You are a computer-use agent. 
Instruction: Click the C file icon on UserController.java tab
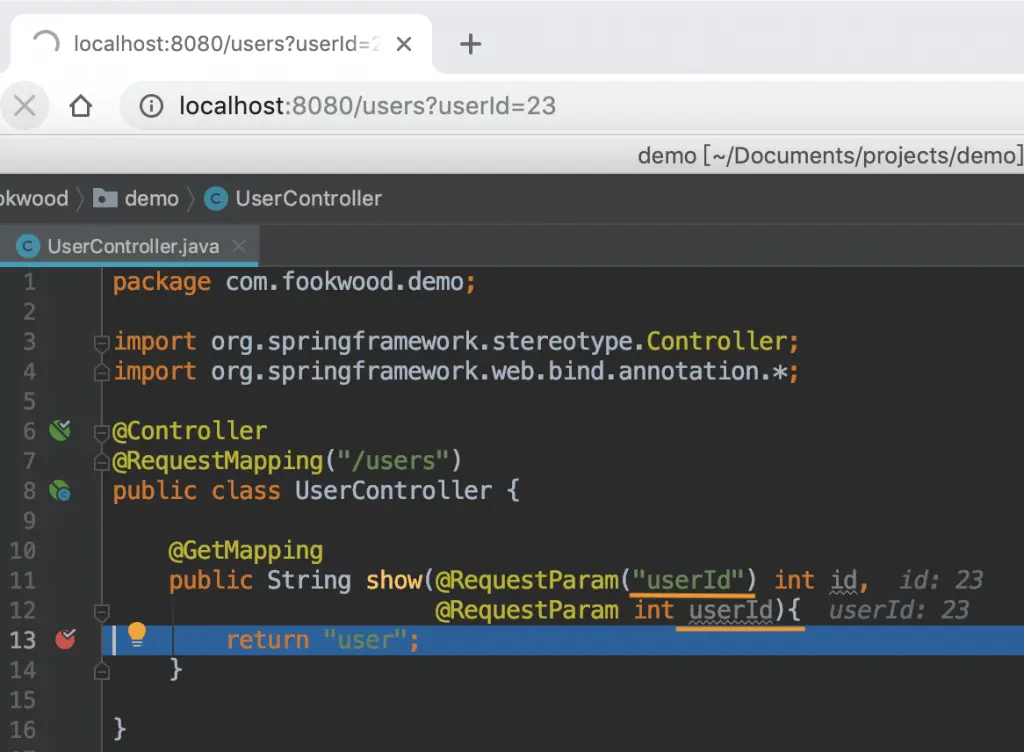pos(27,246)
